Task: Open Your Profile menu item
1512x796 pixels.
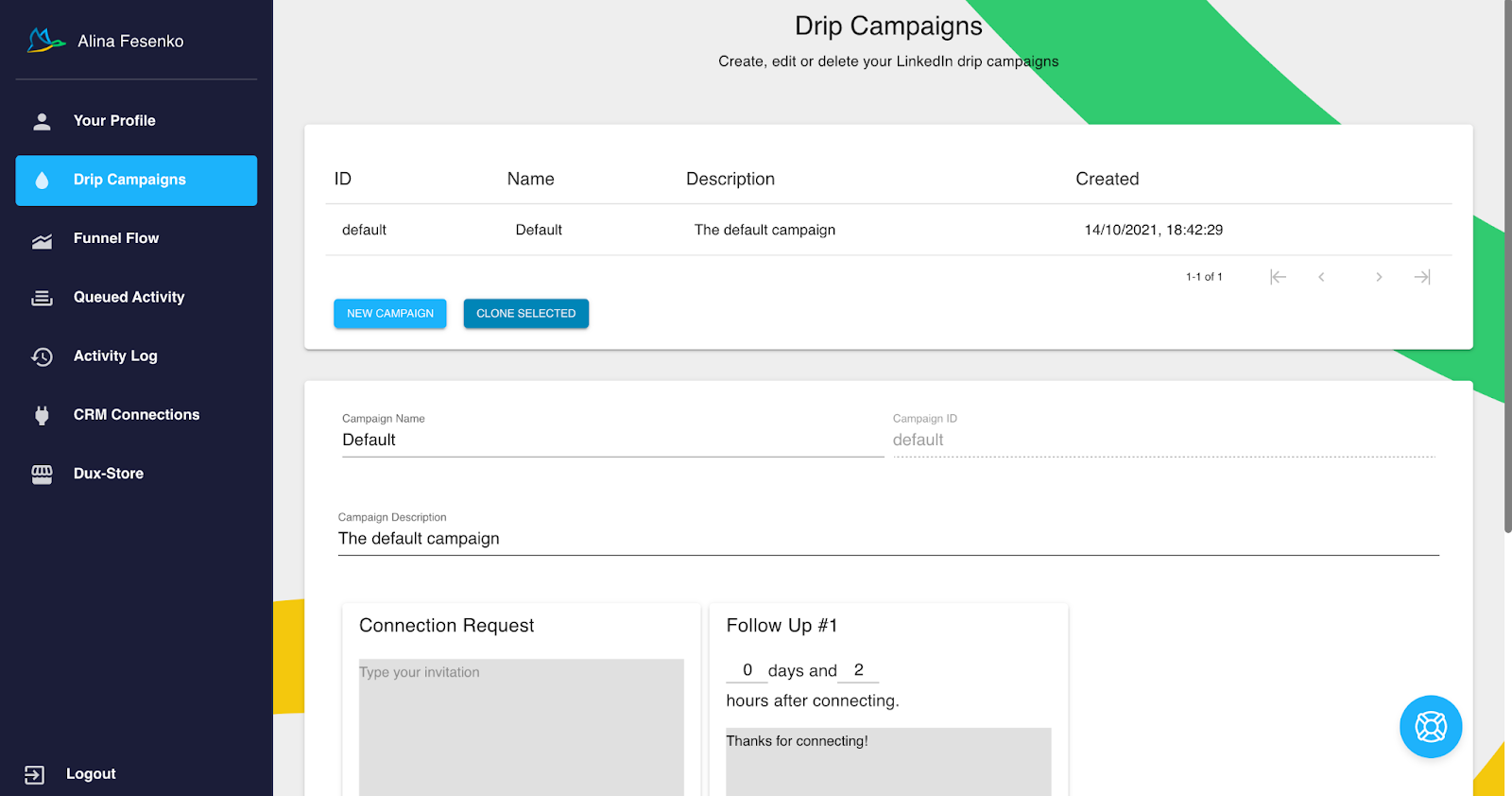Action: (136, 121)
